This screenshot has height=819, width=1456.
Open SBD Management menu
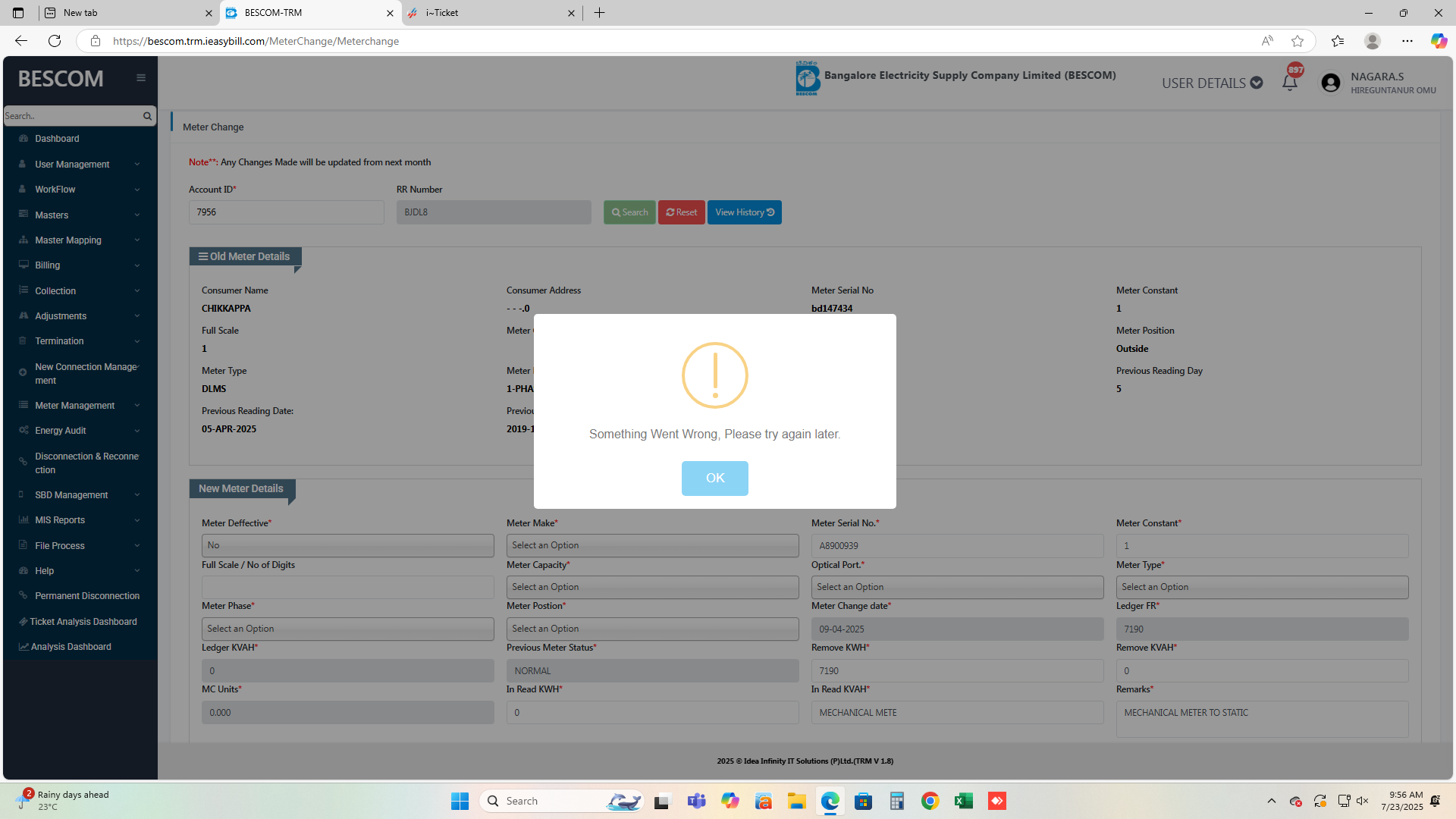pos(80,495)
